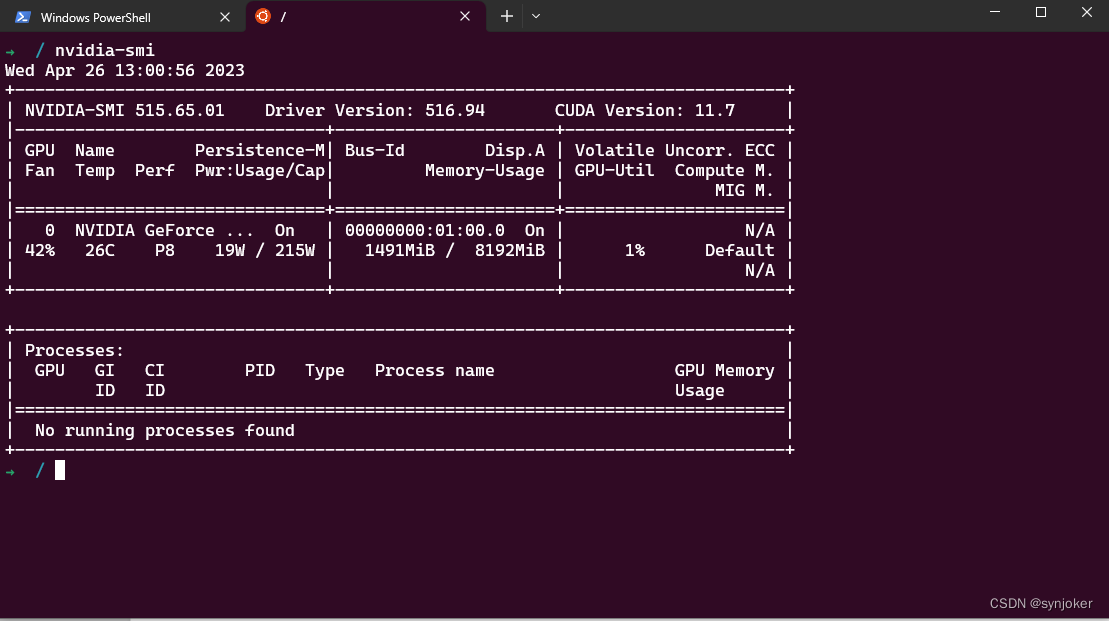Select the Ubuntu tab titled slash
The width and height of the screenshot is (1109, 621).
(366, 16)
